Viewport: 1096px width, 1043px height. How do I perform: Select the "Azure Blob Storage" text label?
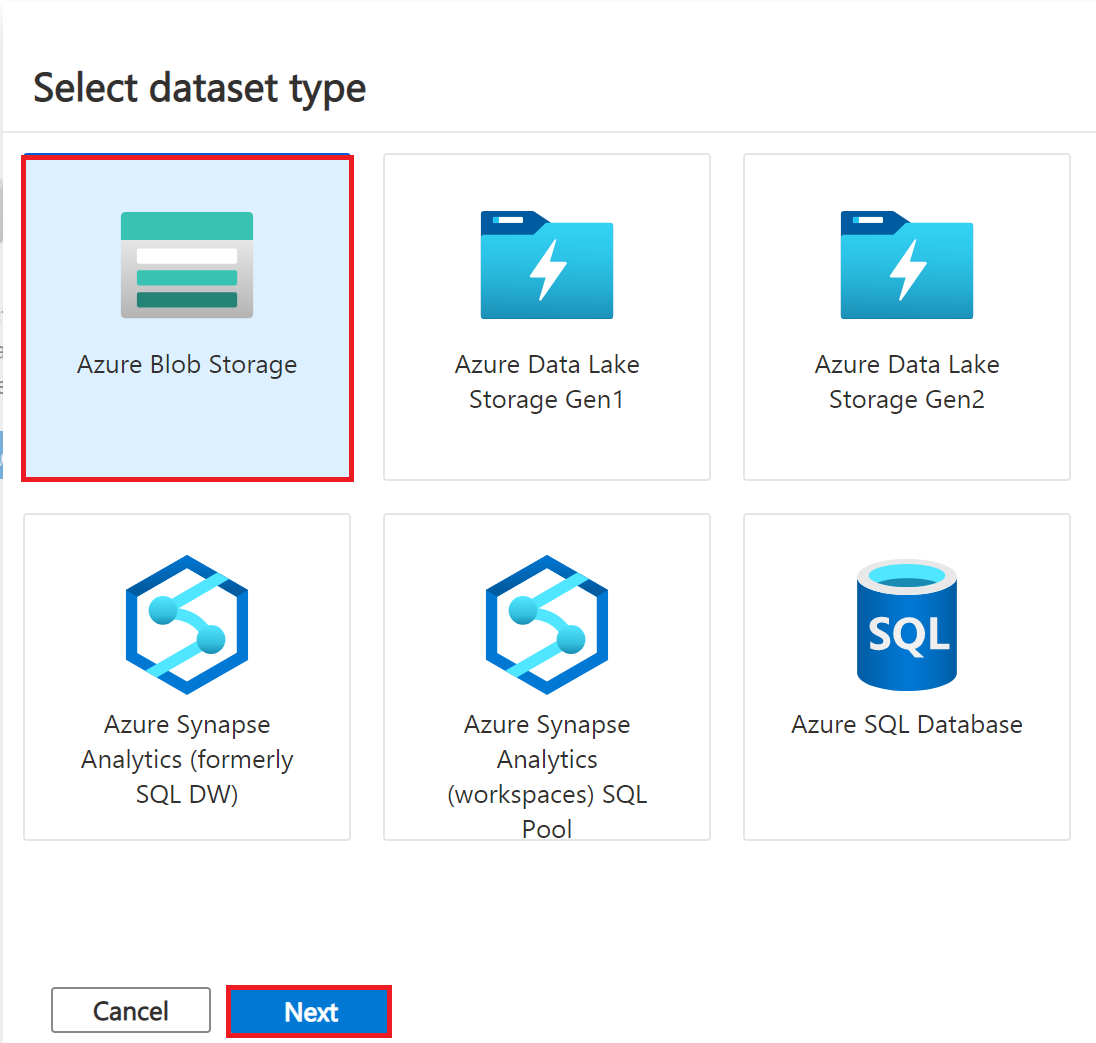187,365
